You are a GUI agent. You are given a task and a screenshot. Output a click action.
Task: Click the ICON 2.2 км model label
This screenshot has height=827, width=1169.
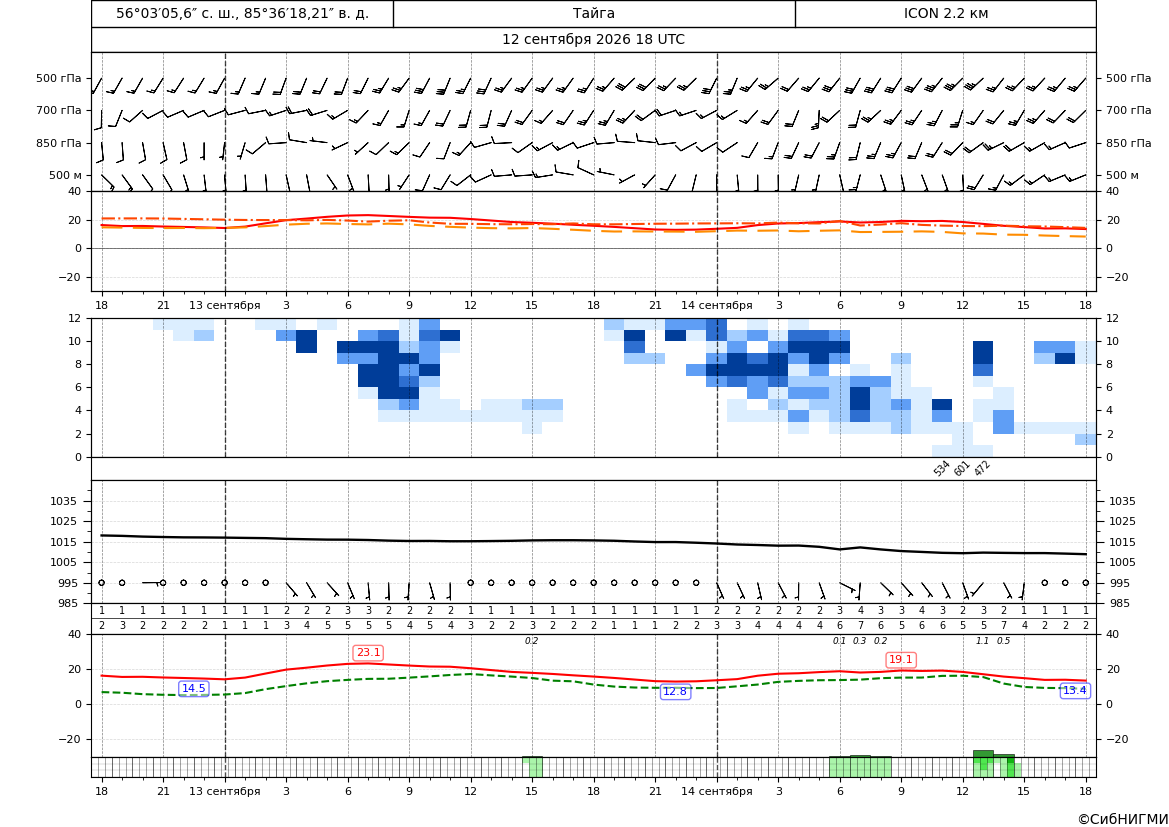click(945, 13)
